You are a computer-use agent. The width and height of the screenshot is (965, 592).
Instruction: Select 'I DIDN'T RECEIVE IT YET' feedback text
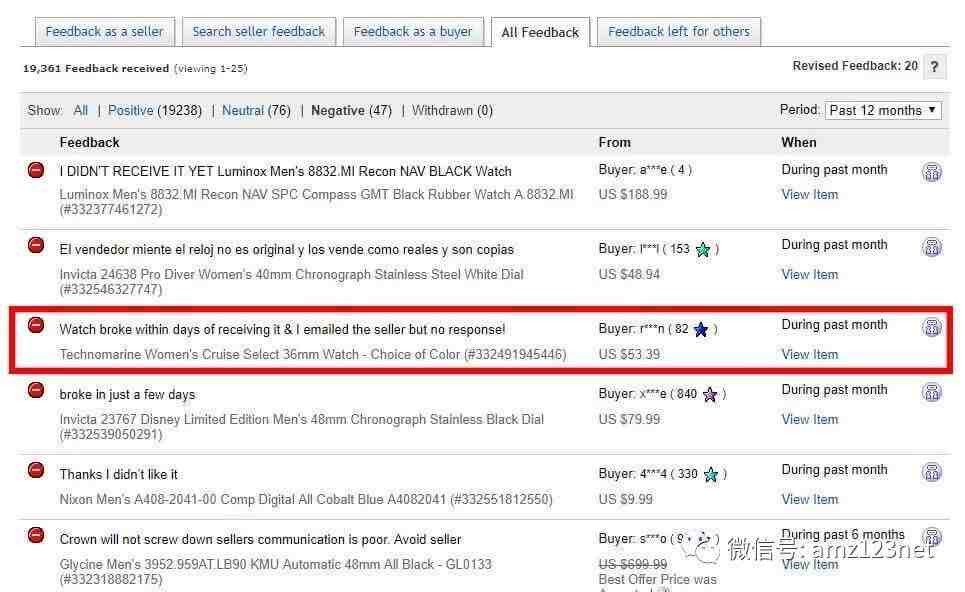point(286,171)
